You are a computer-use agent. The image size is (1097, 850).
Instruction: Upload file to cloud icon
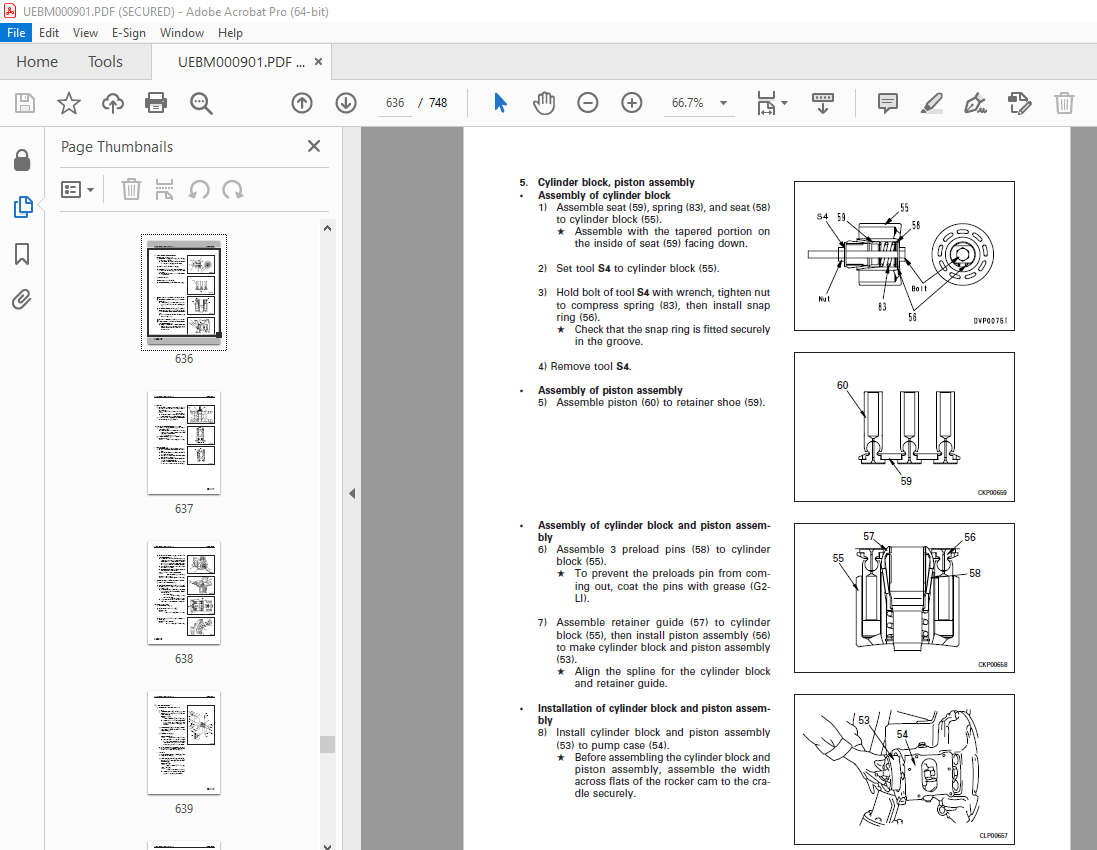click(x=113, y=104)
